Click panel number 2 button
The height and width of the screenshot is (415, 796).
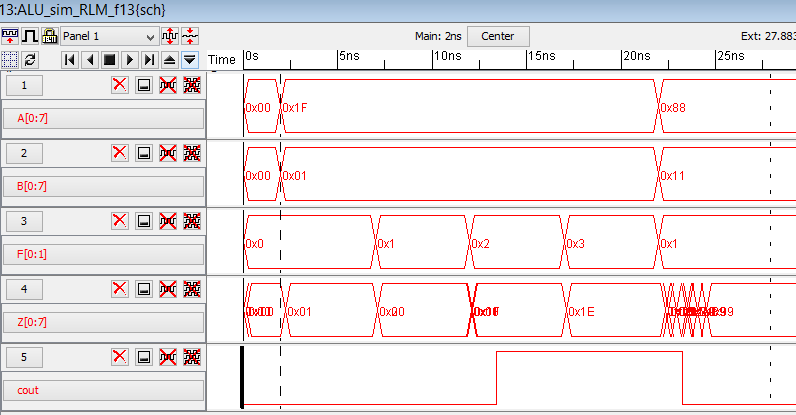point(24,153)
